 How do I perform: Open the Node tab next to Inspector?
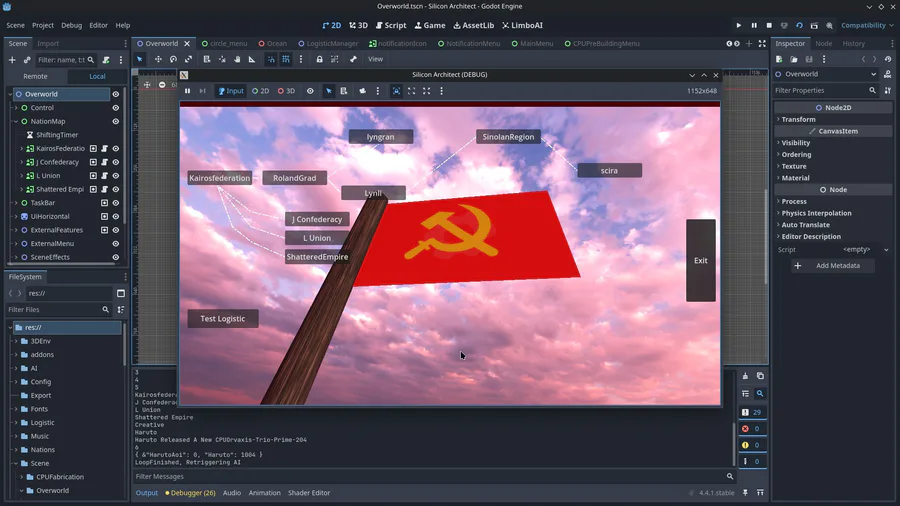823,44
